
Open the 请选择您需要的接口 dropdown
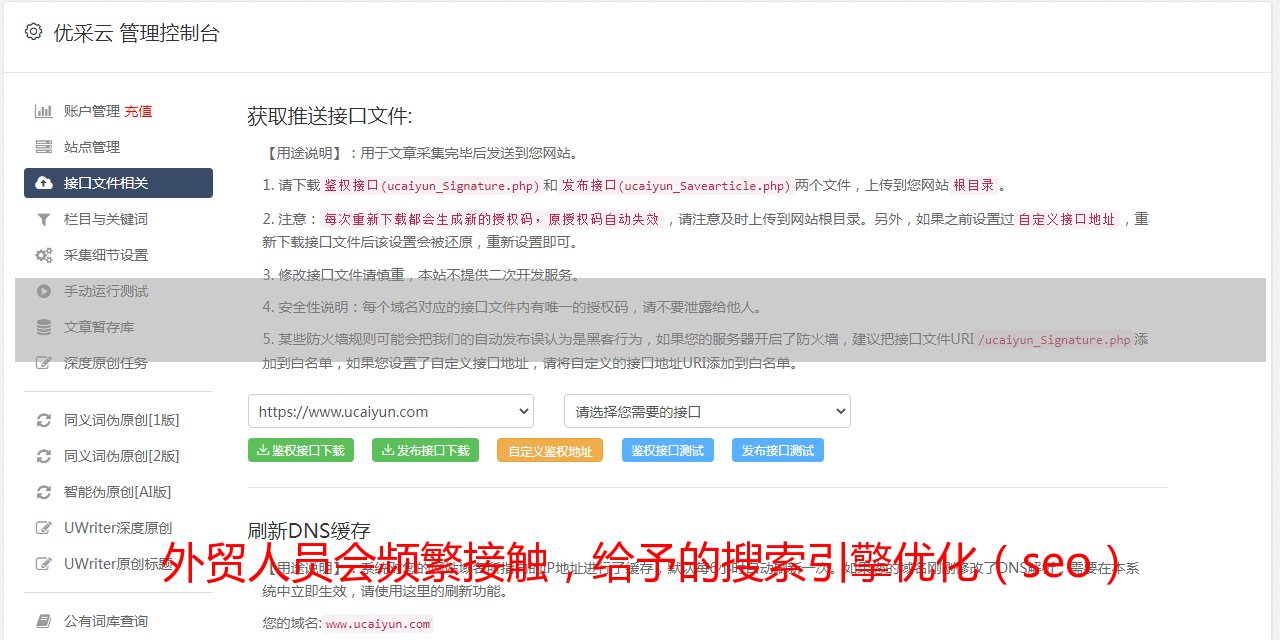[x=708, y=411]
